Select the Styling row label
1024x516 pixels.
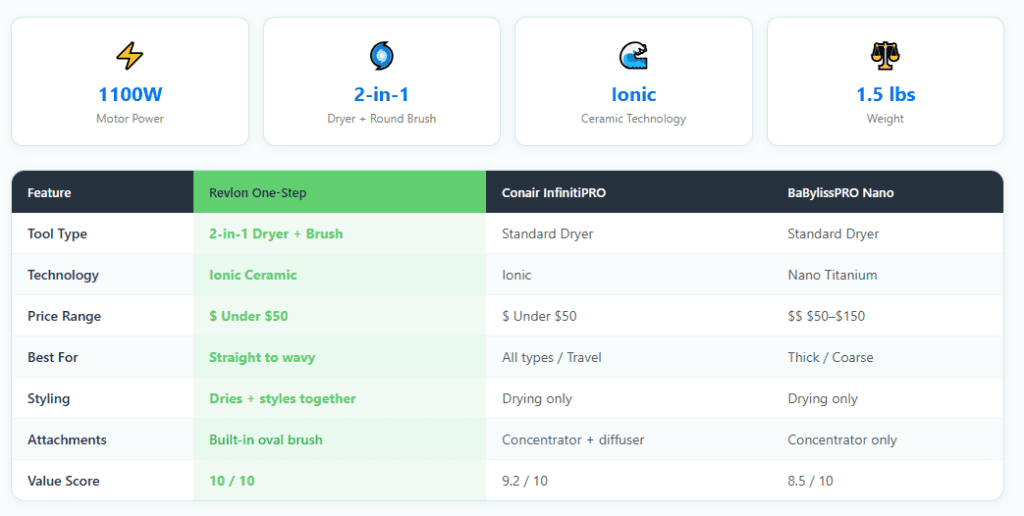click(48, 398)
